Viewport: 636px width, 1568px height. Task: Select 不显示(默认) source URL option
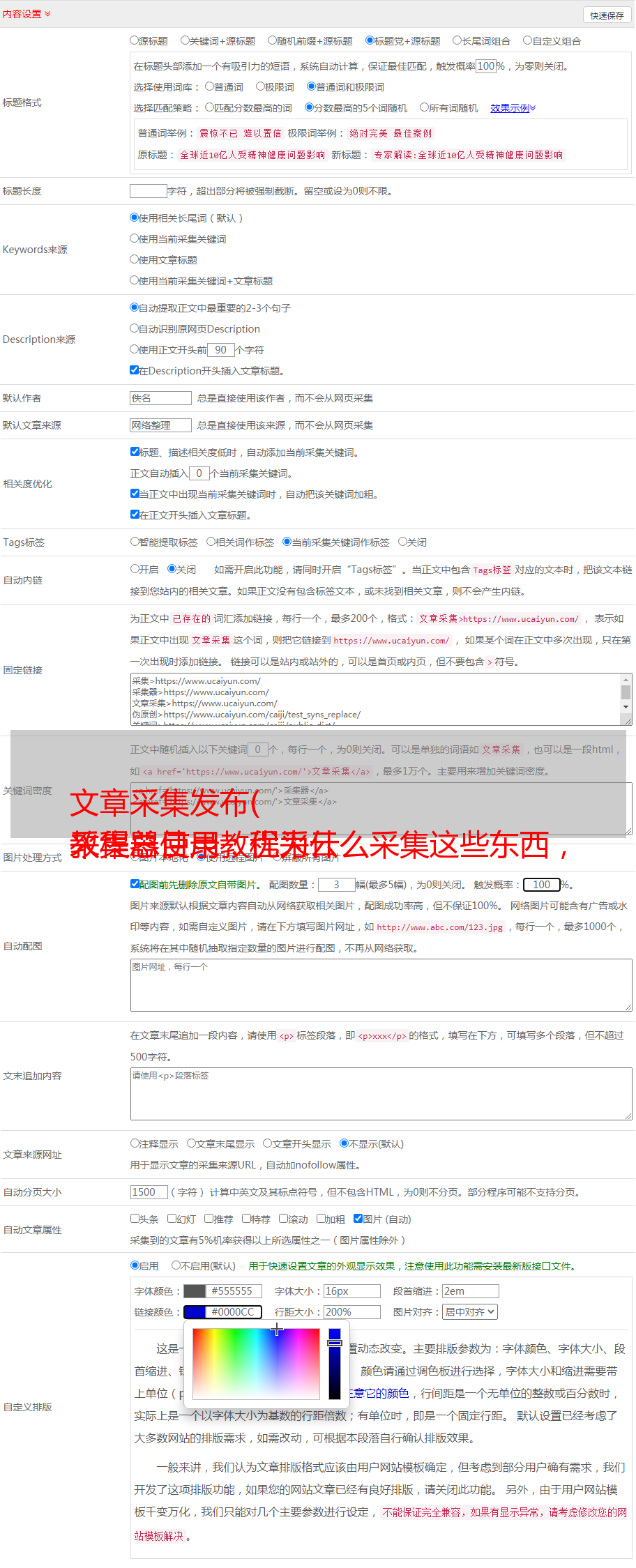(344, 1143)
